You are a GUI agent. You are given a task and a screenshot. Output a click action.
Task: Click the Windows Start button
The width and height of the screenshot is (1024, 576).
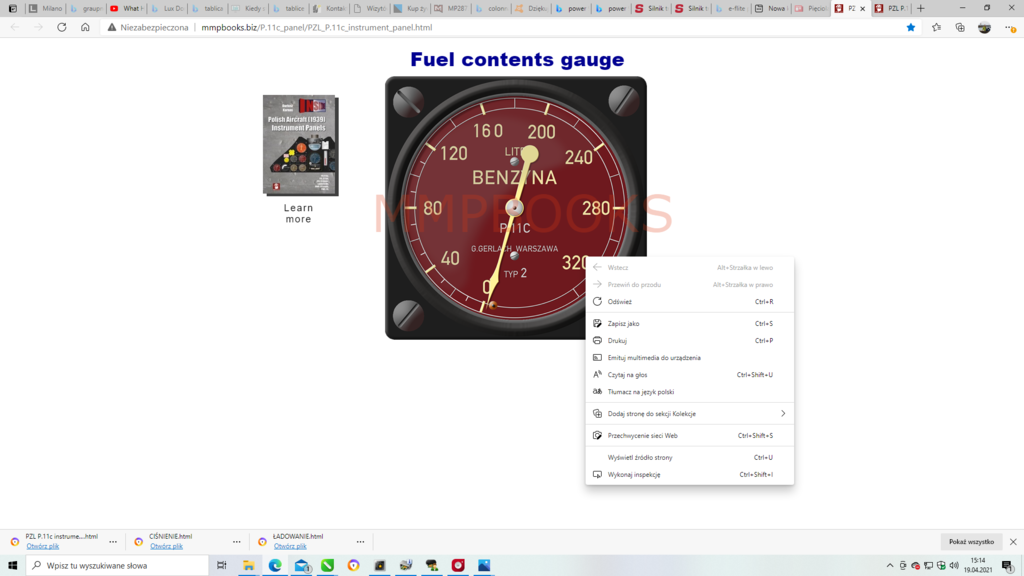(12, 565)
